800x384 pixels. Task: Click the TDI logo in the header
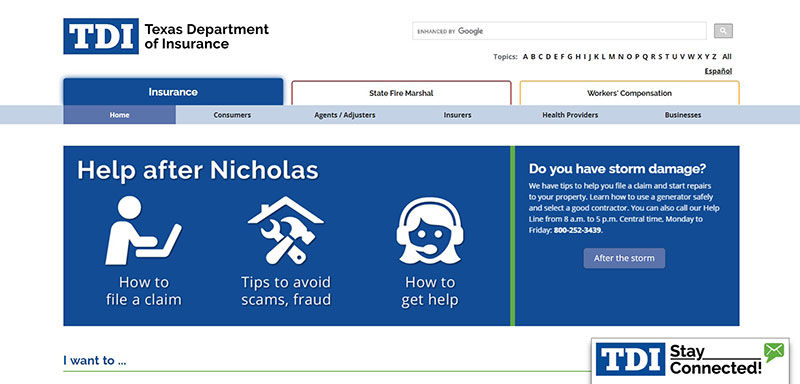101,36
